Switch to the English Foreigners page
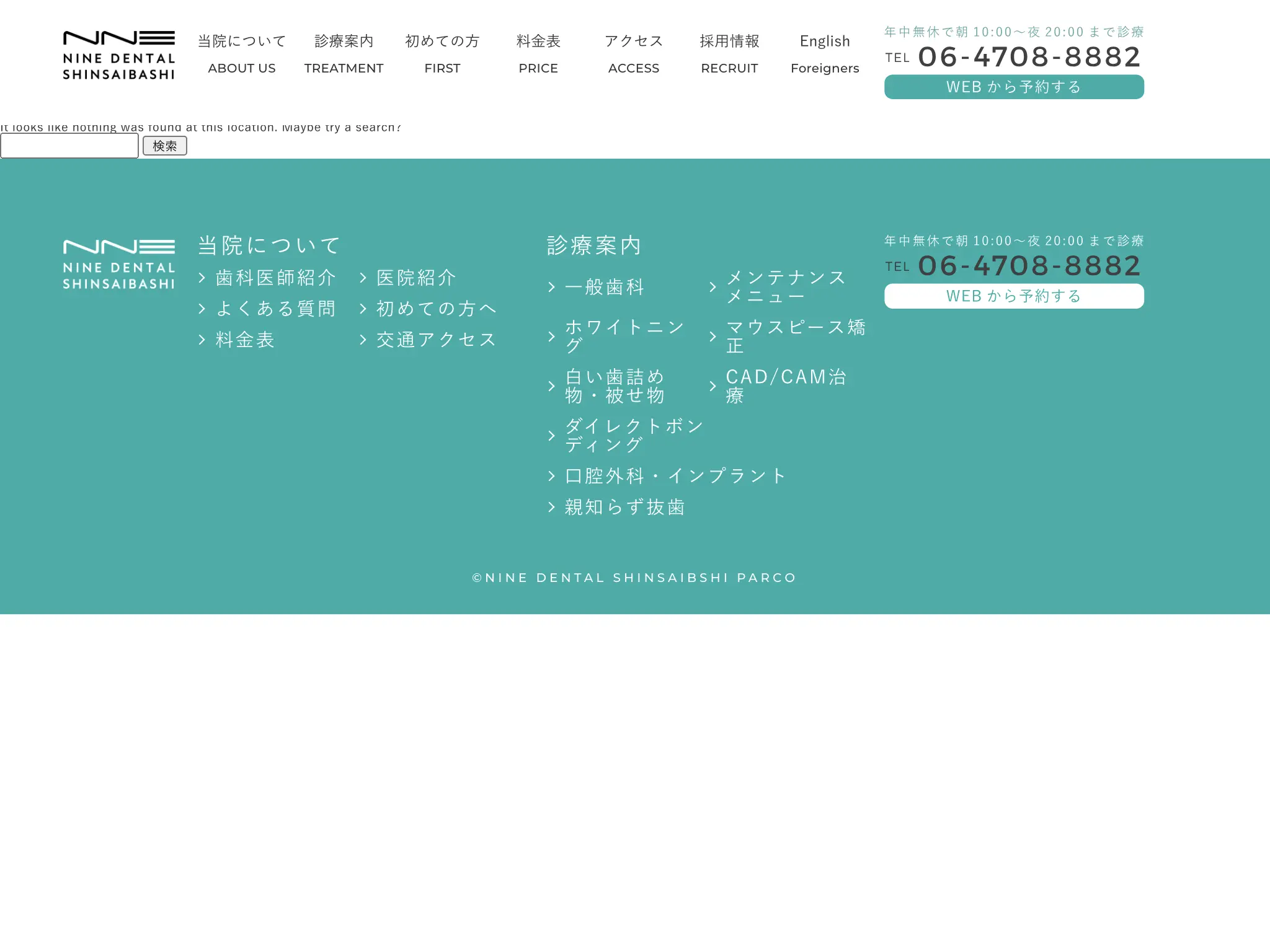The width and height of the screenshot is (1270, 952). [825, 55]
